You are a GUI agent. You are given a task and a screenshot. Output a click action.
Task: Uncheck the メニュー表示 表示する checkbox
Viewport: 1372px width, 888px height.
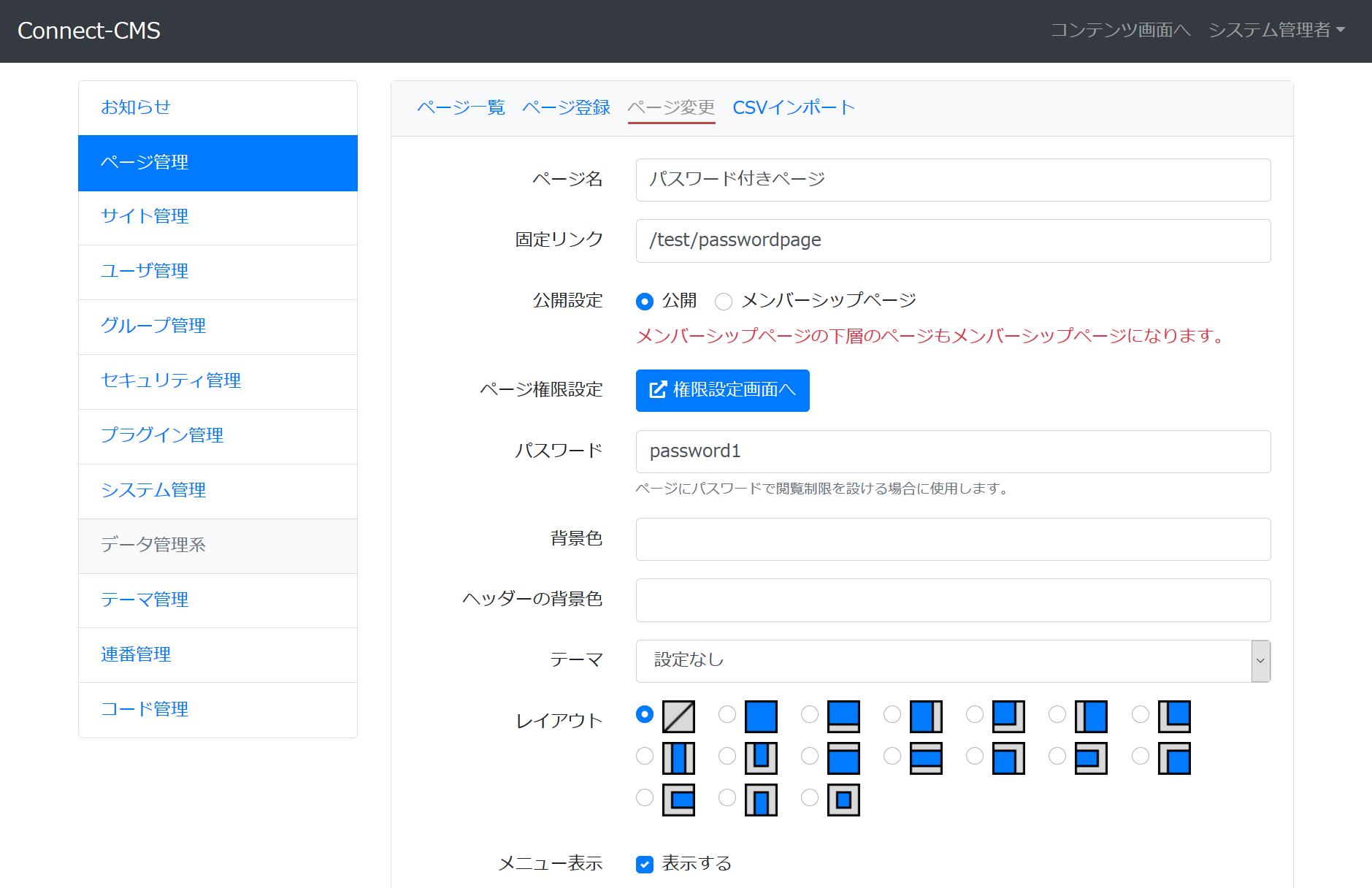point(645,865)
